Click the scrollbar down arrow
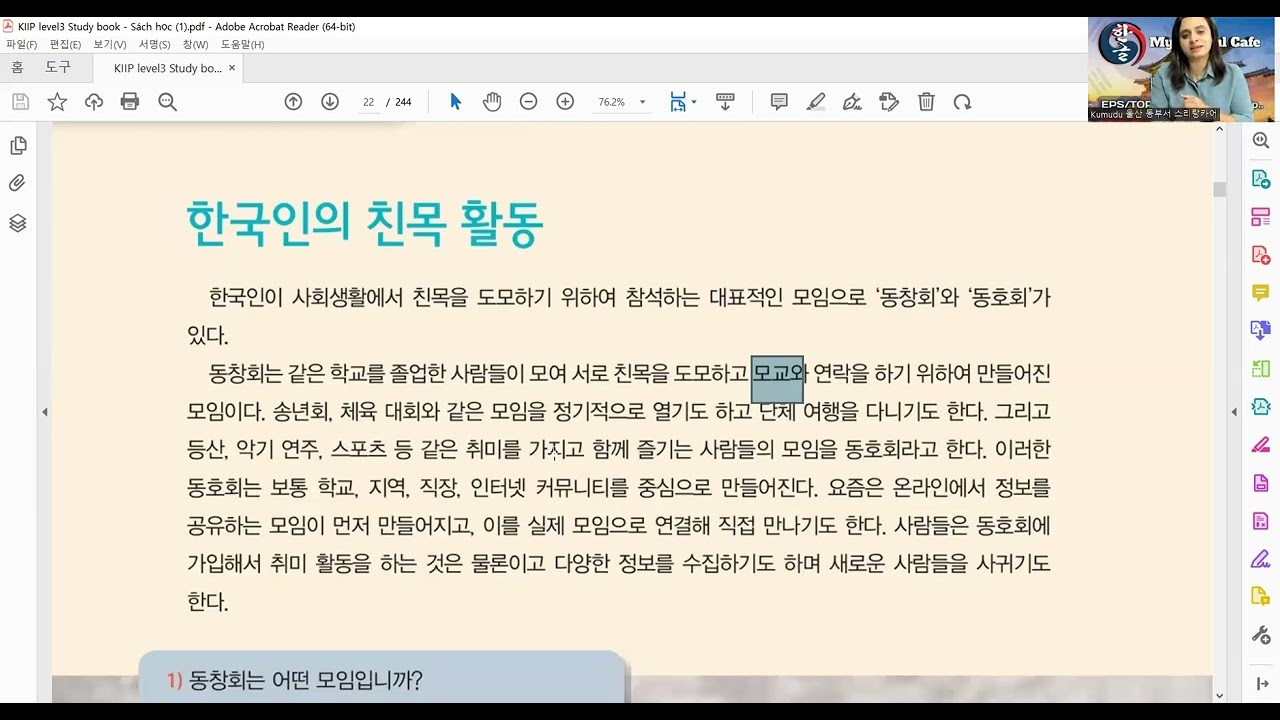1280x720 pixels. coord(1219,695)
